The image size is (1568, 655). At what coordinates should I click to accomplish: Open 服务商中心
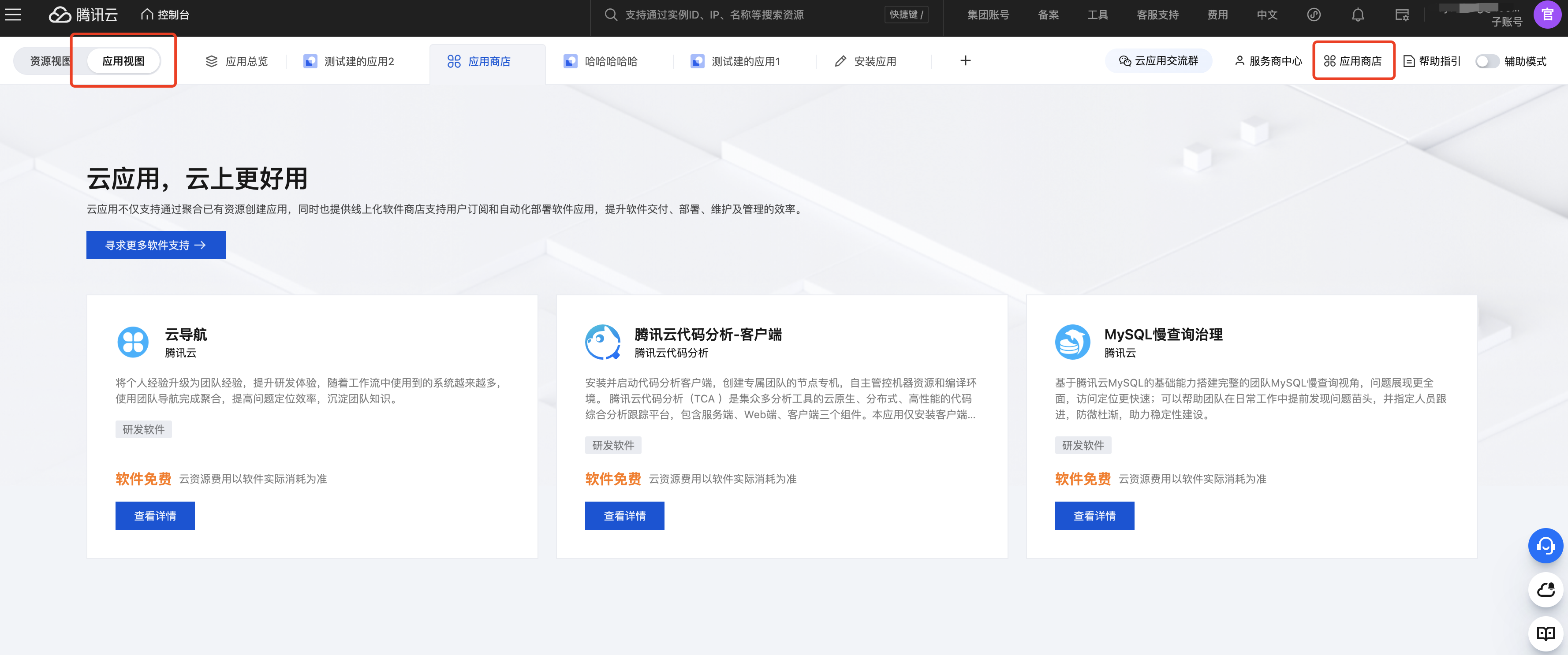pyautogui.click(x=1268, y=61)
